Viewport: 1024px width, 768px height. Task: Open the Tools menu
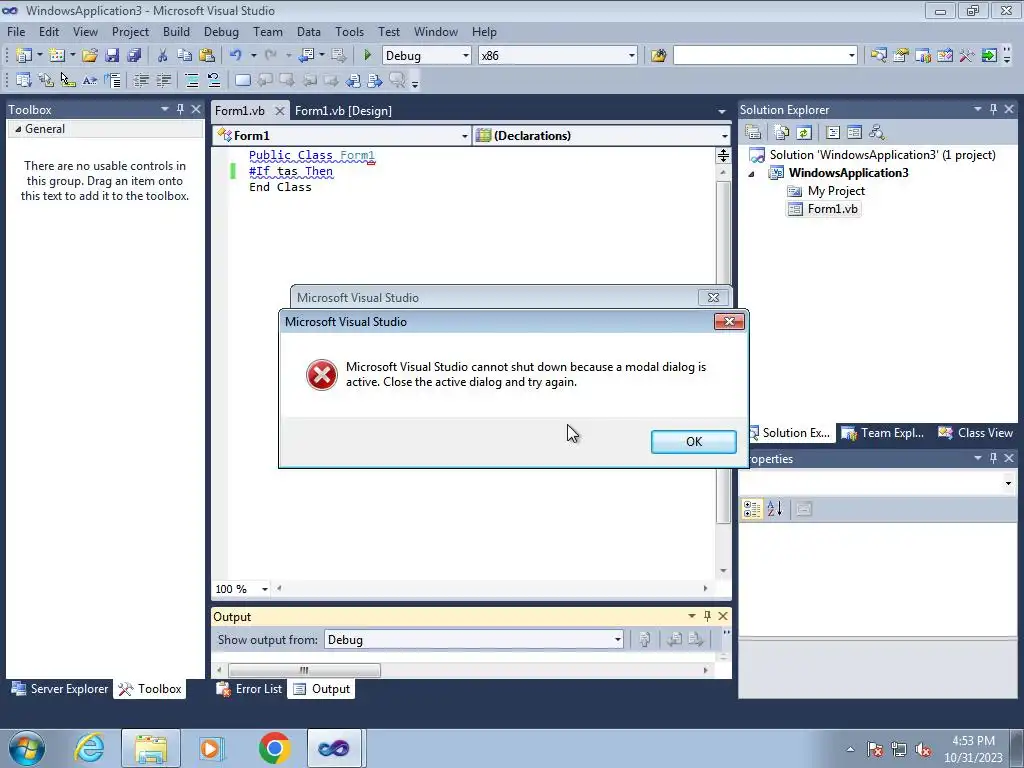349,31
